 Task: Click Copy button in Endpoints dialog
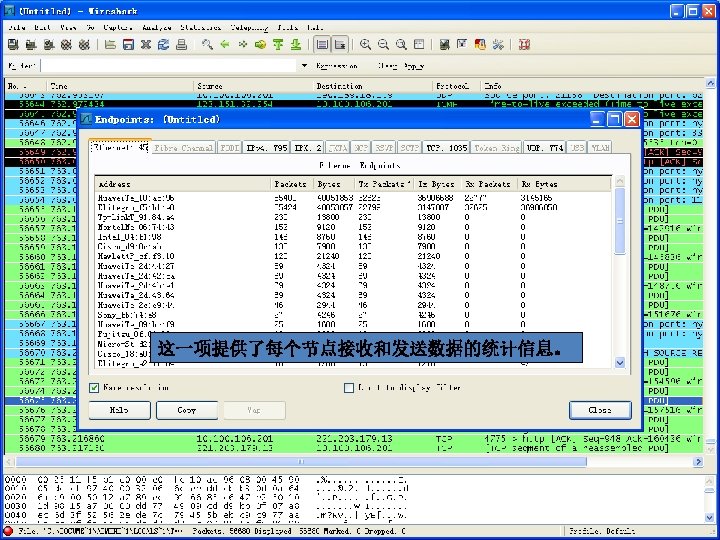point(187,410)
